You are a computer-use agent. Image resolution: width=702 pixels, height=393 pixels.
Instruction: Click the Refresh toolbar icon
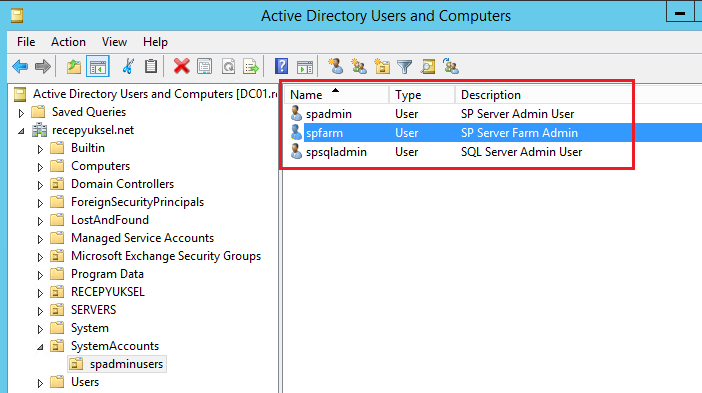coord(228,67)
